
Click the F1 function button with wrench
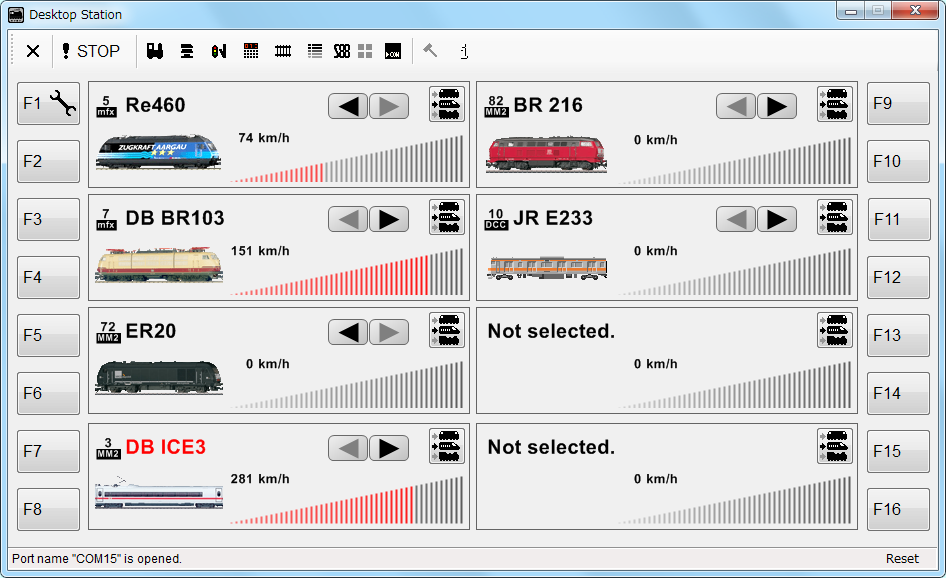(x=48, y=103)
